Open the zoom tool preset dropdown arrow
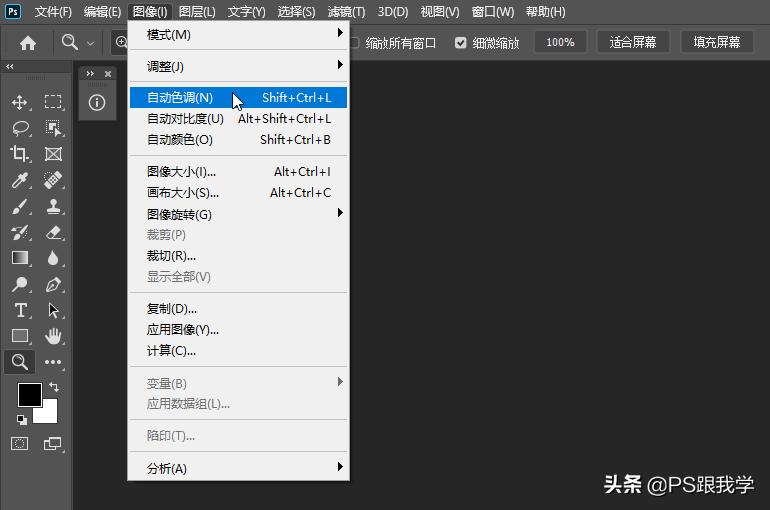770x510 pixels. click(x=90, y=43)
